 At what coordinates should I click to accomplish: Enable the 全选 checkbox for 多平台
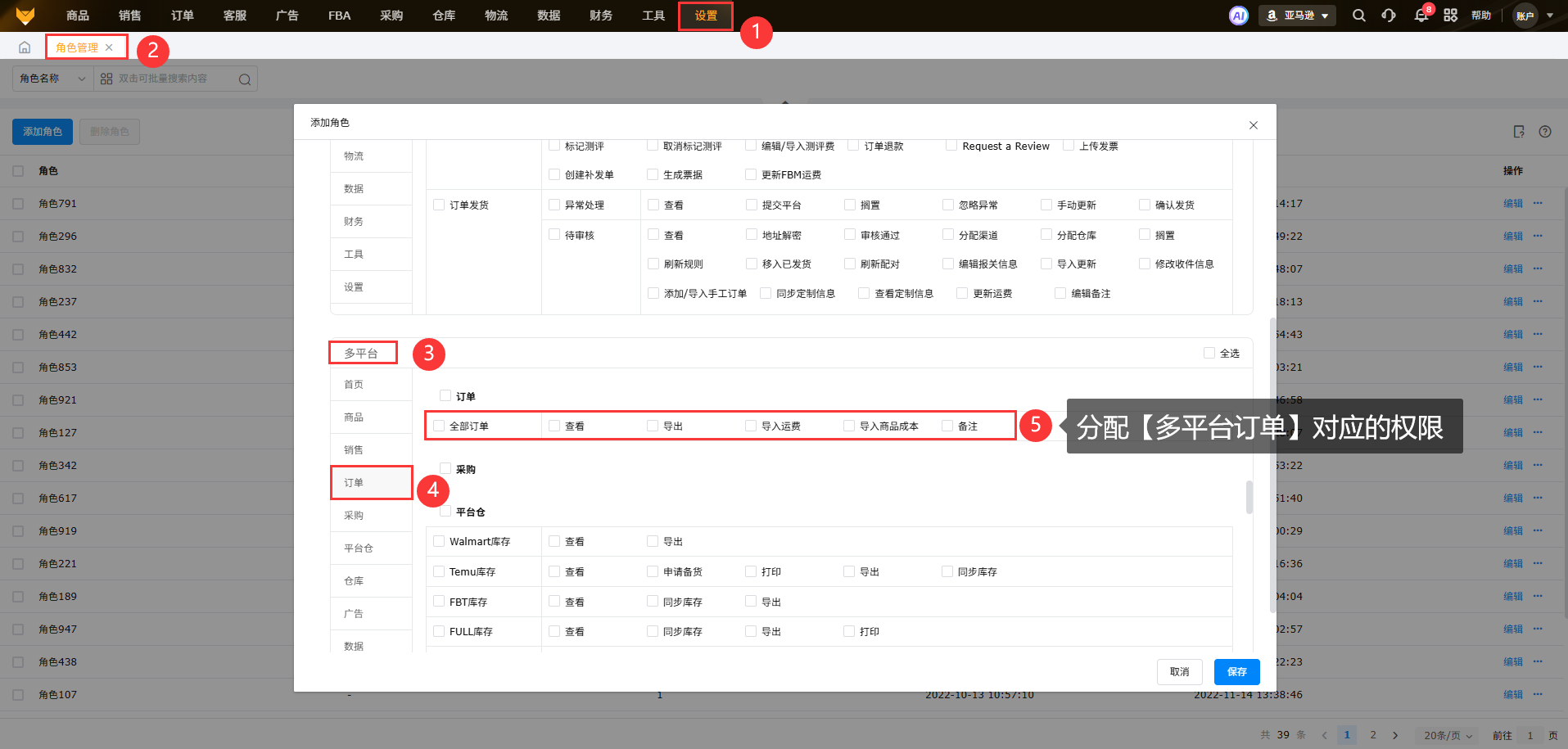point(1209,353)
